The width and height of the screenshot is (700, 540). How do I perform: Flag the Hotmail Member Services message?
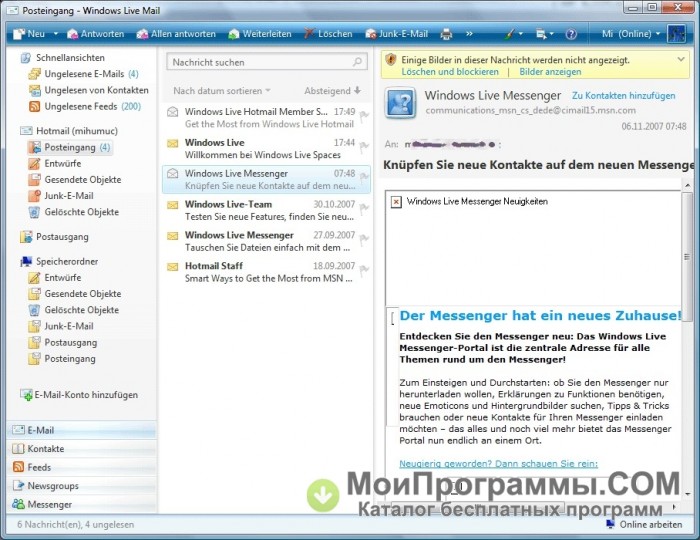point(364,116)
